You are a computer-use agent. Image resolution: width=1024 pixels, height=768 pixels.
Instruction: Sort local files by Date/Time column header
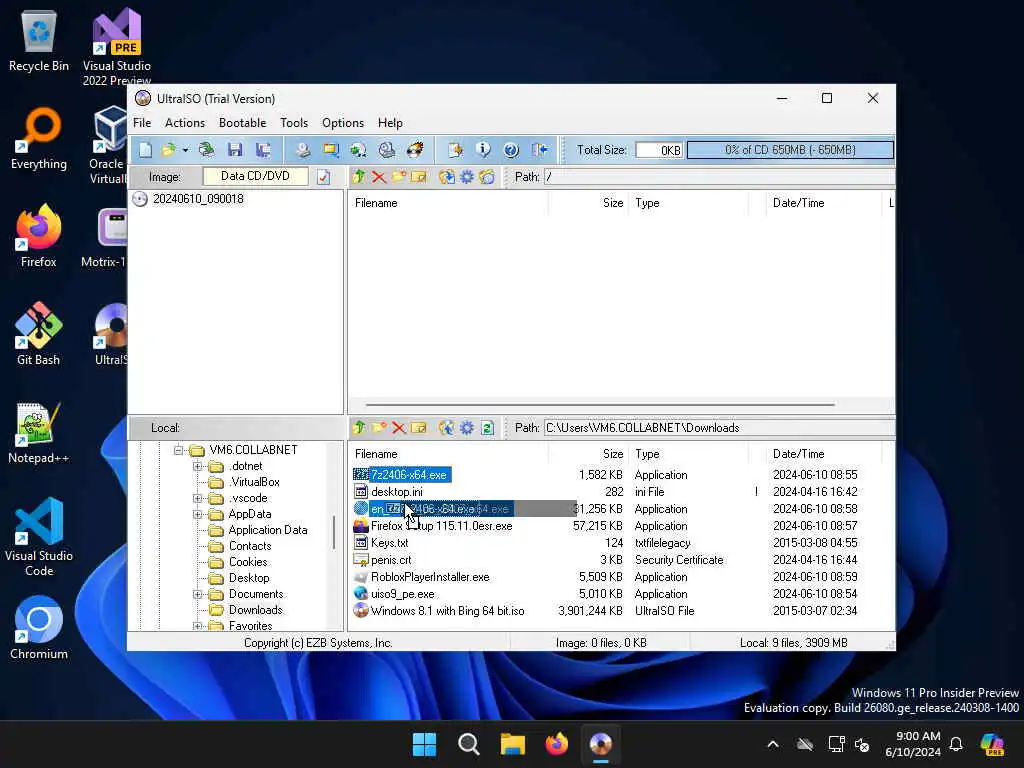pyautogui.click(x=824, y=454)
